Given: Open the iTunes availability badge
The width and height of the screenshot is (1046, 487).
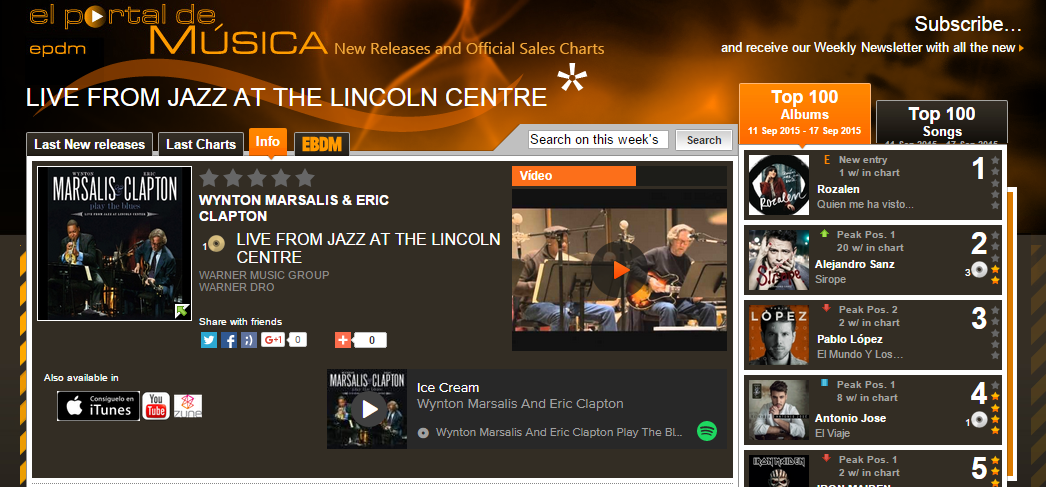Looking at the screenshot, I should (99, 406).
